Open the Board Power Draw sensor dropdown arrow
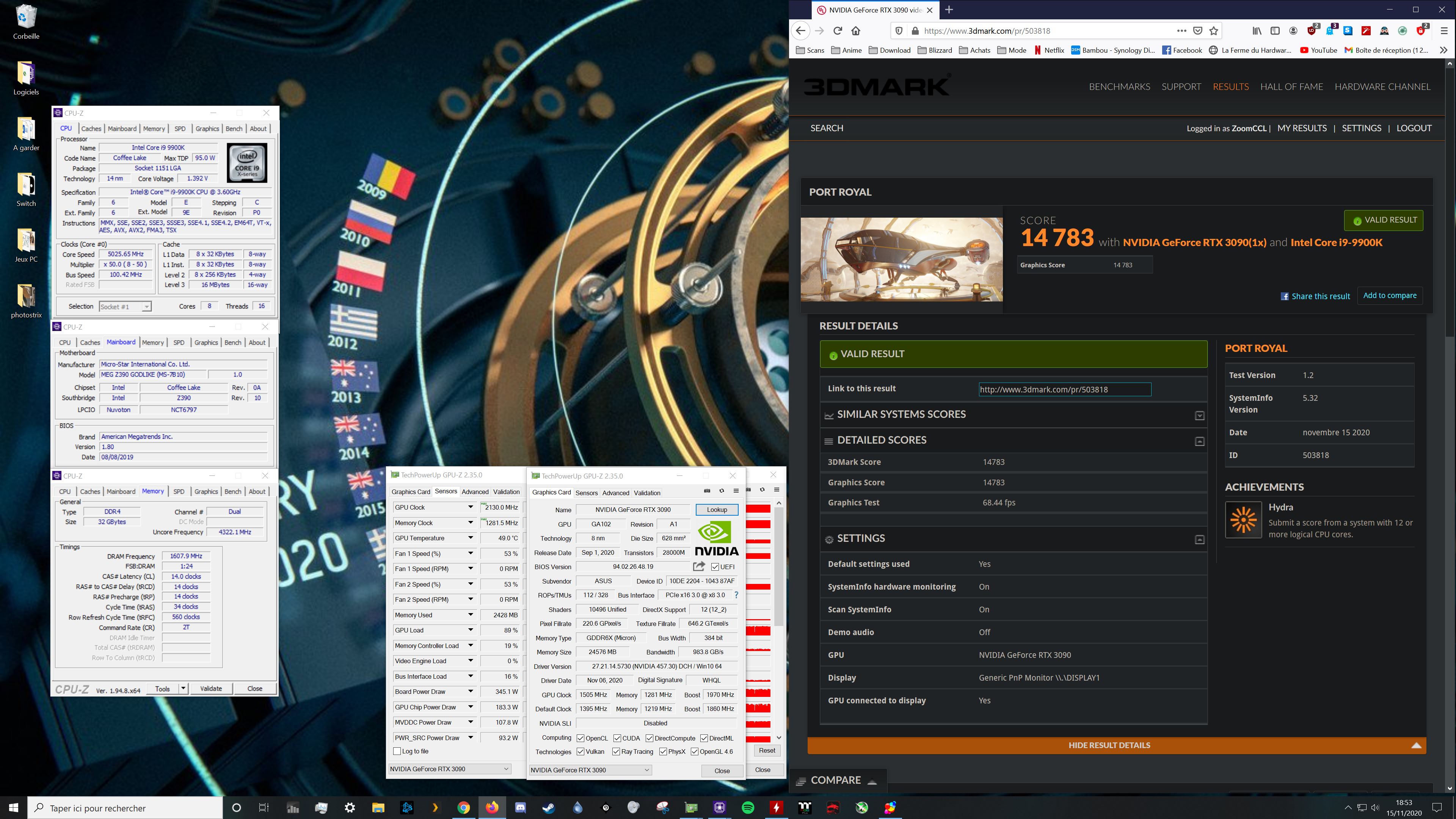This screenshot has height=819, width=1456. (470, 691)
